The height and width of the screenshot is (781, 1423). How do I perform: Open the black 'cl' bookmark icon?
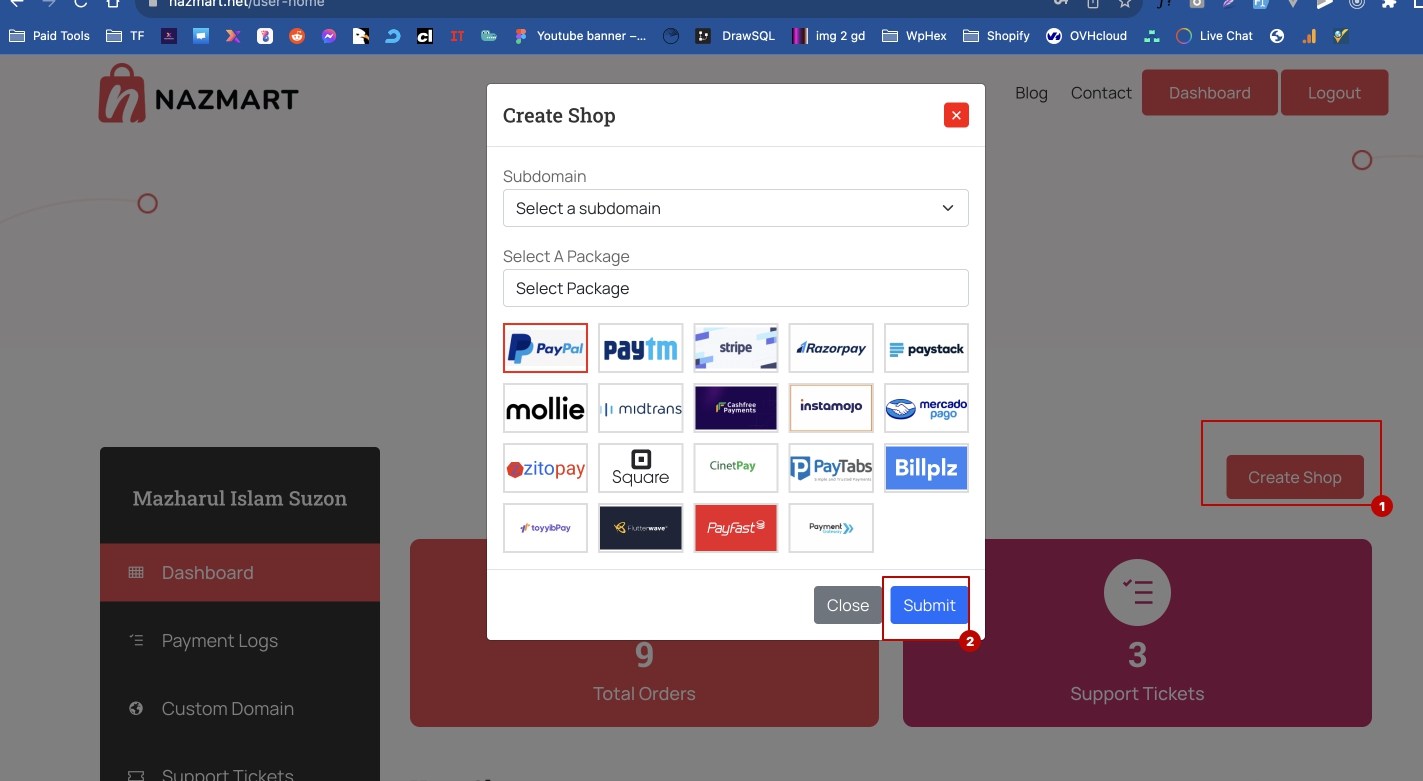pos(425,36)
